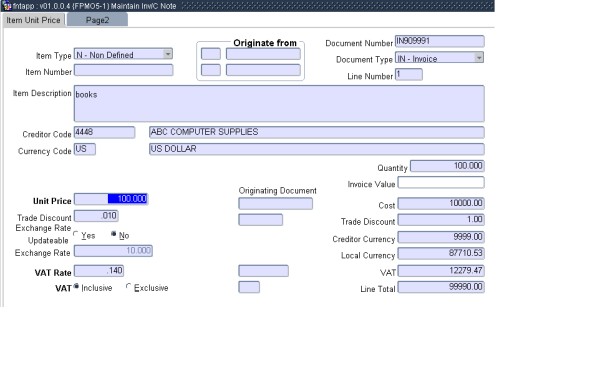Click the fntapp icon in the title bar
Screen dimensions: 600x370
(7, 5)
